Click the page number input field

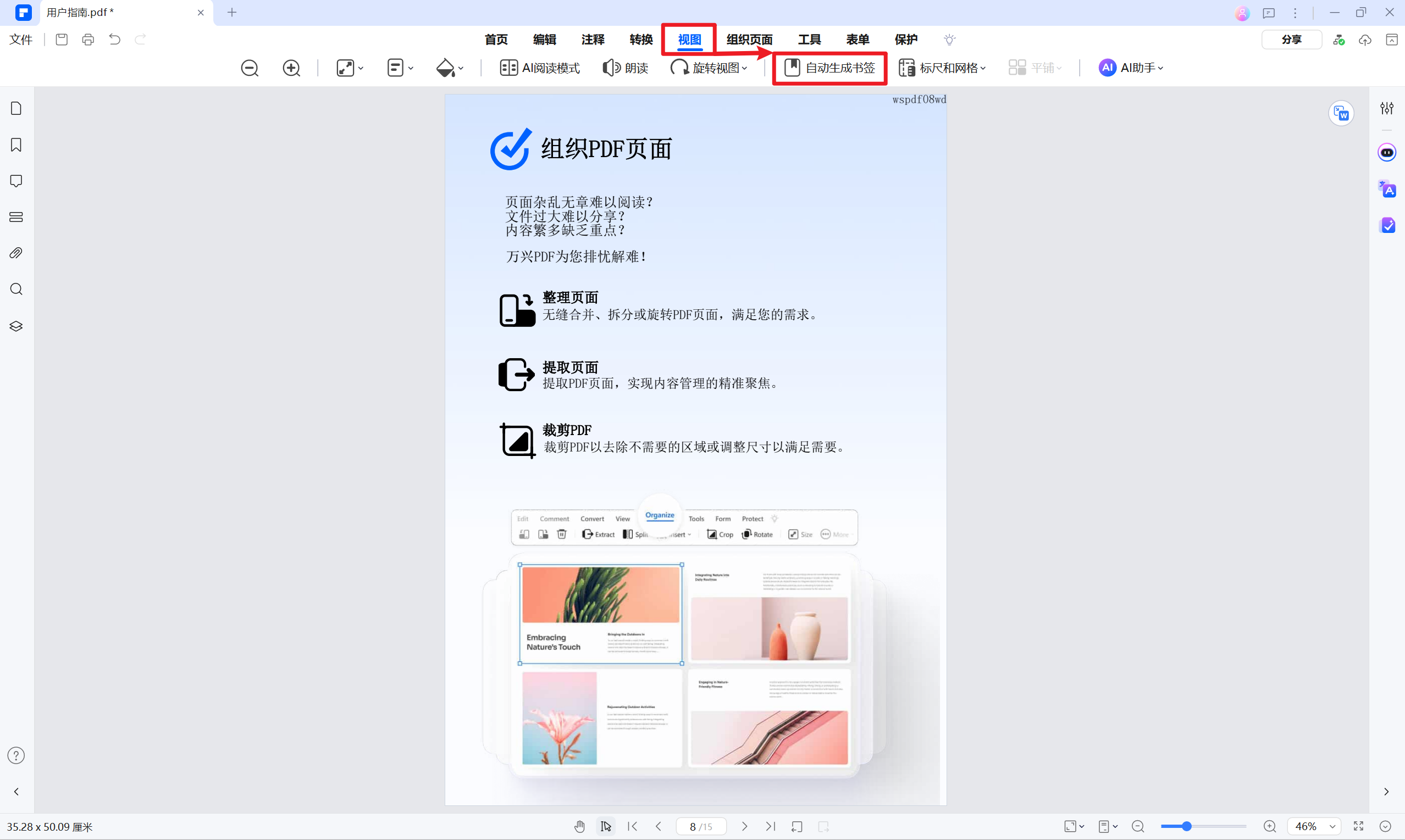(701, 826)
